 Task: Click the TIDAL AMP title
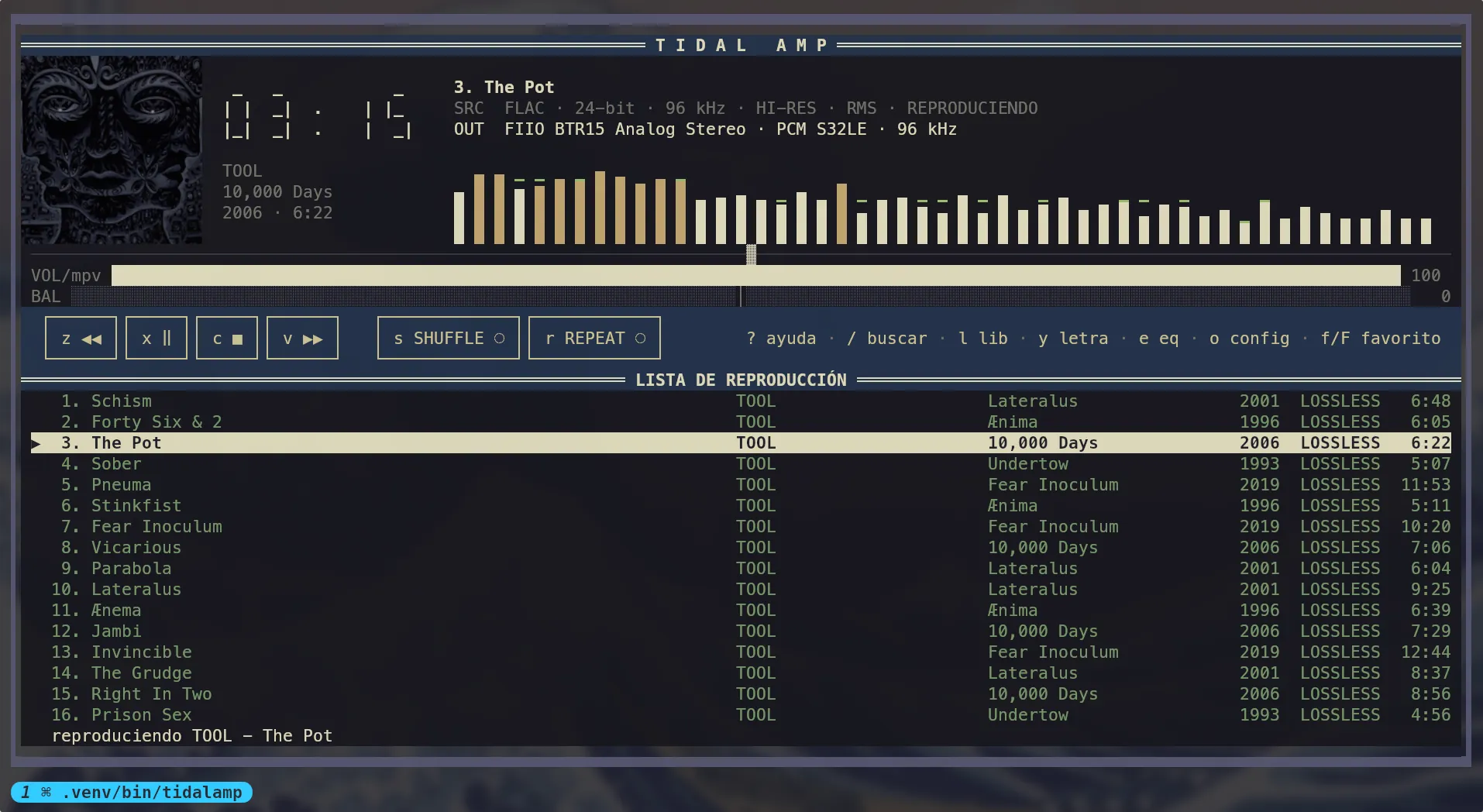(741, 45)
